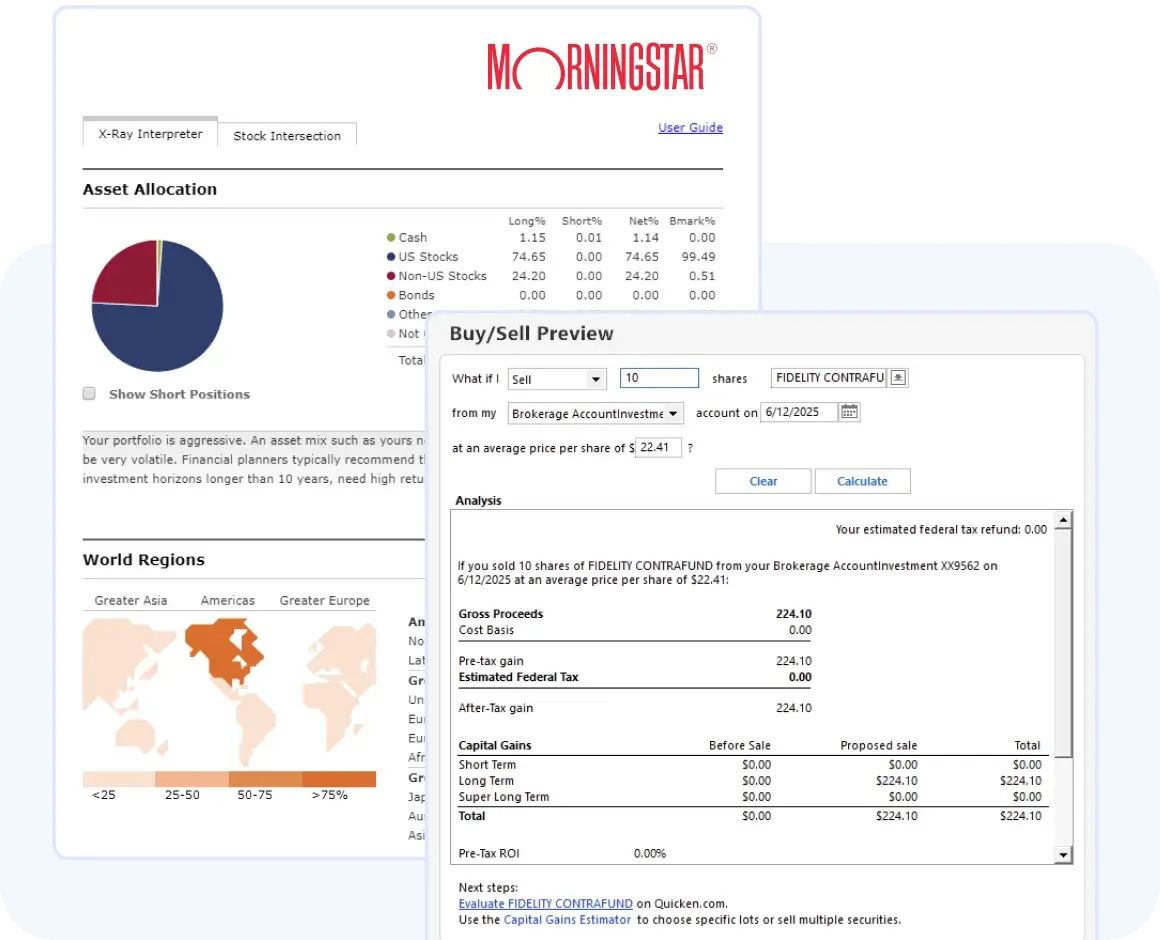Click the security lookup icon beside FIDELITY CONTRAFUND
The image size is (1160, 940).
pyautogui.click(x=898, y=377)
